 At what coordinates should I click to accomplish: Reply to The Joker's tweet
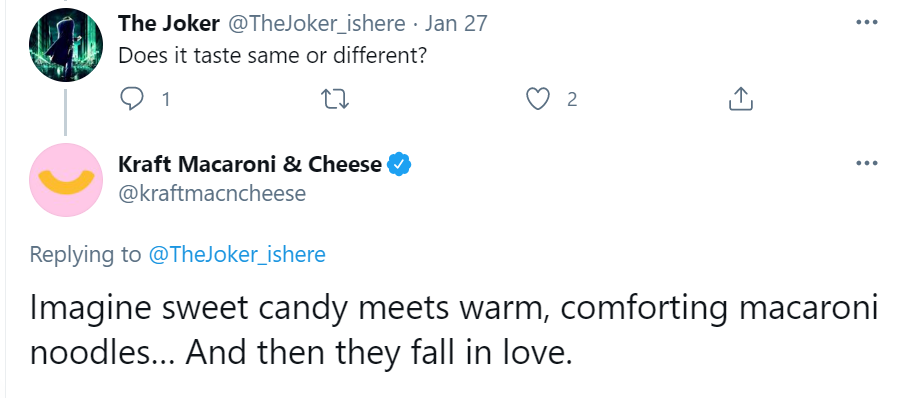(132, 100)
